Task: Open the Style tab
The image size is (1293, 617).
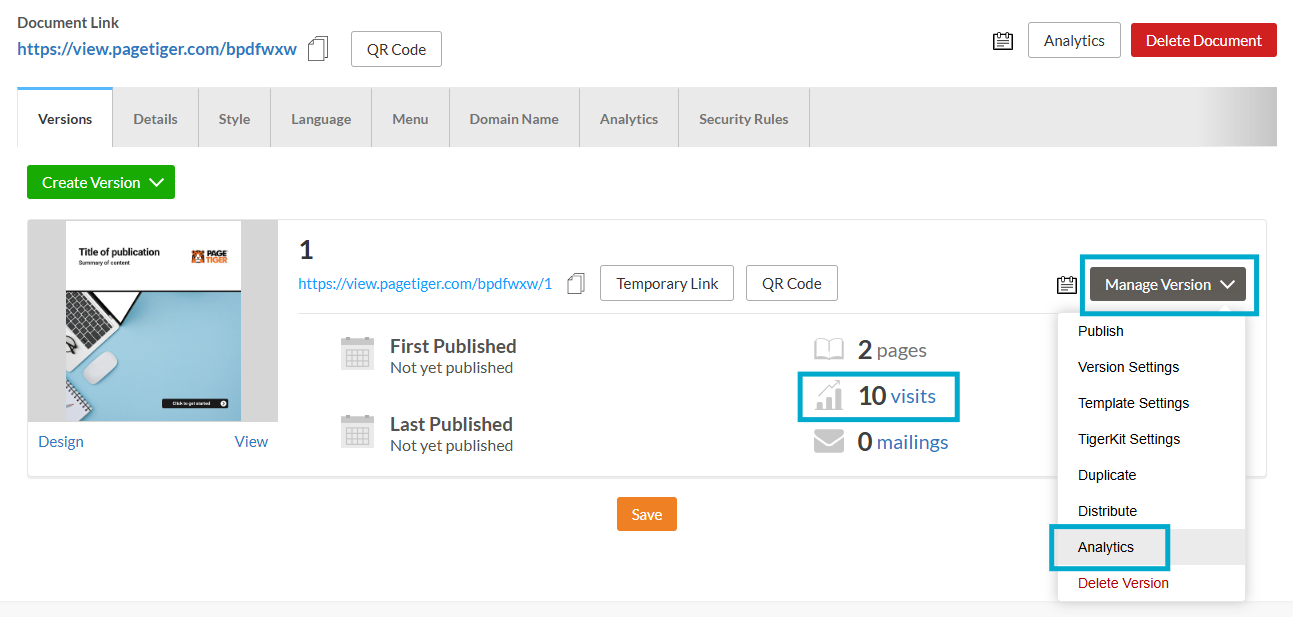Action: [234, 119]
